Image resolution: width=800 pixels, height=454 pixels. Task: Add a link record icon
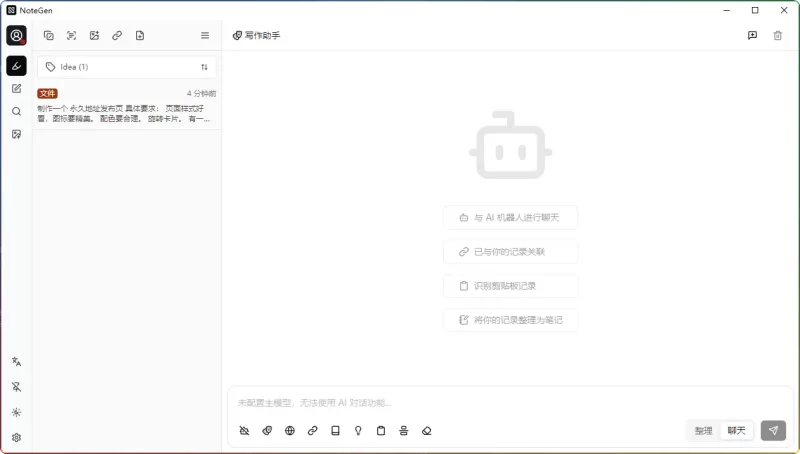[117, 35]
